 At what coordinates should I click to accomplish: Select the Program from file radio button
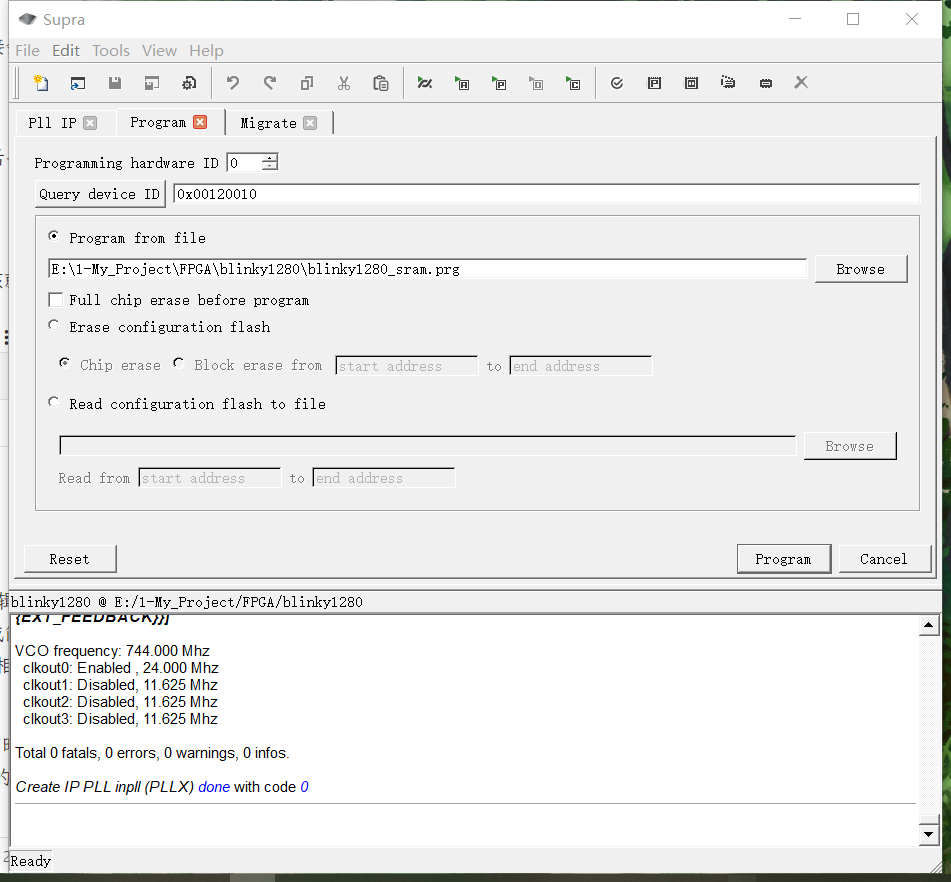point(54,237)
